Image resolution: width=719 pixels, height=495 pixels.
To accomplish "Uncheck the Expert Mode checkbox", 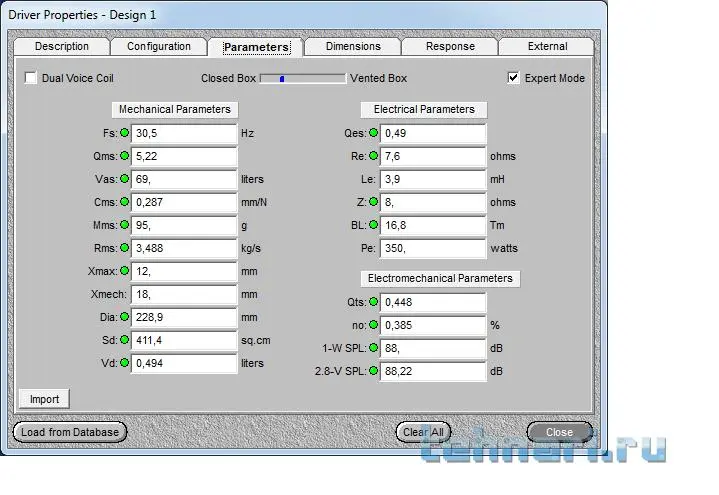I will (x=514, y=78).
